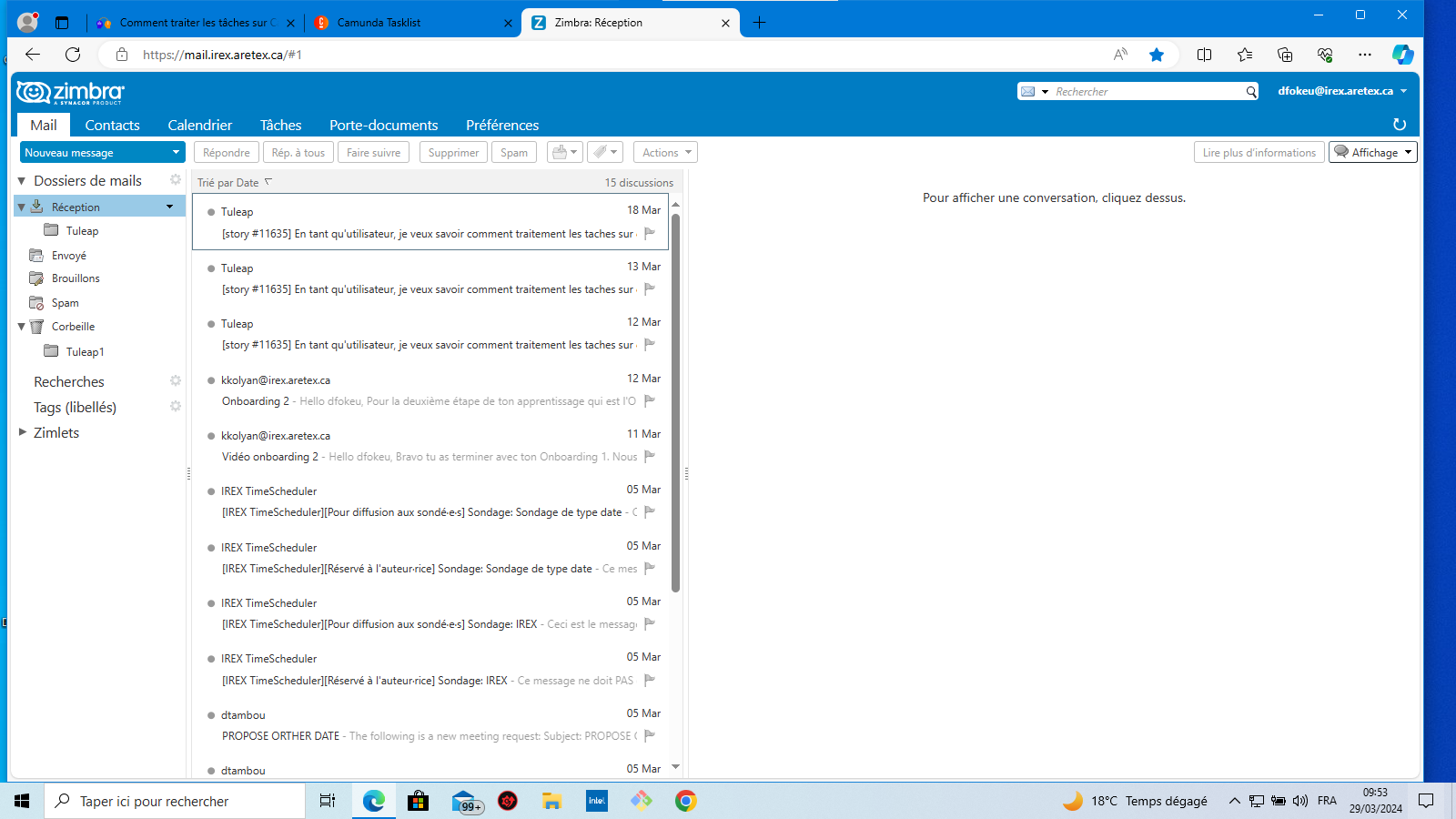Viewport: 1456px width, 819px height.
Task: Open the Affichage view dropdown
Action: 1373,153
